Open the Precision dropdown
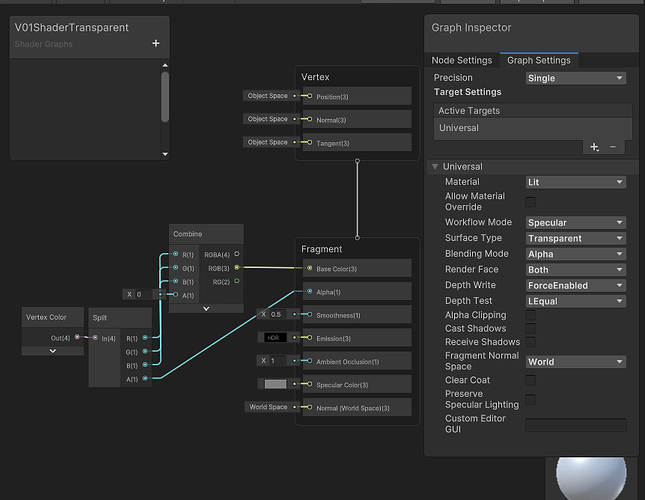This screenshot has height=500, width=645. coord(576,78)
